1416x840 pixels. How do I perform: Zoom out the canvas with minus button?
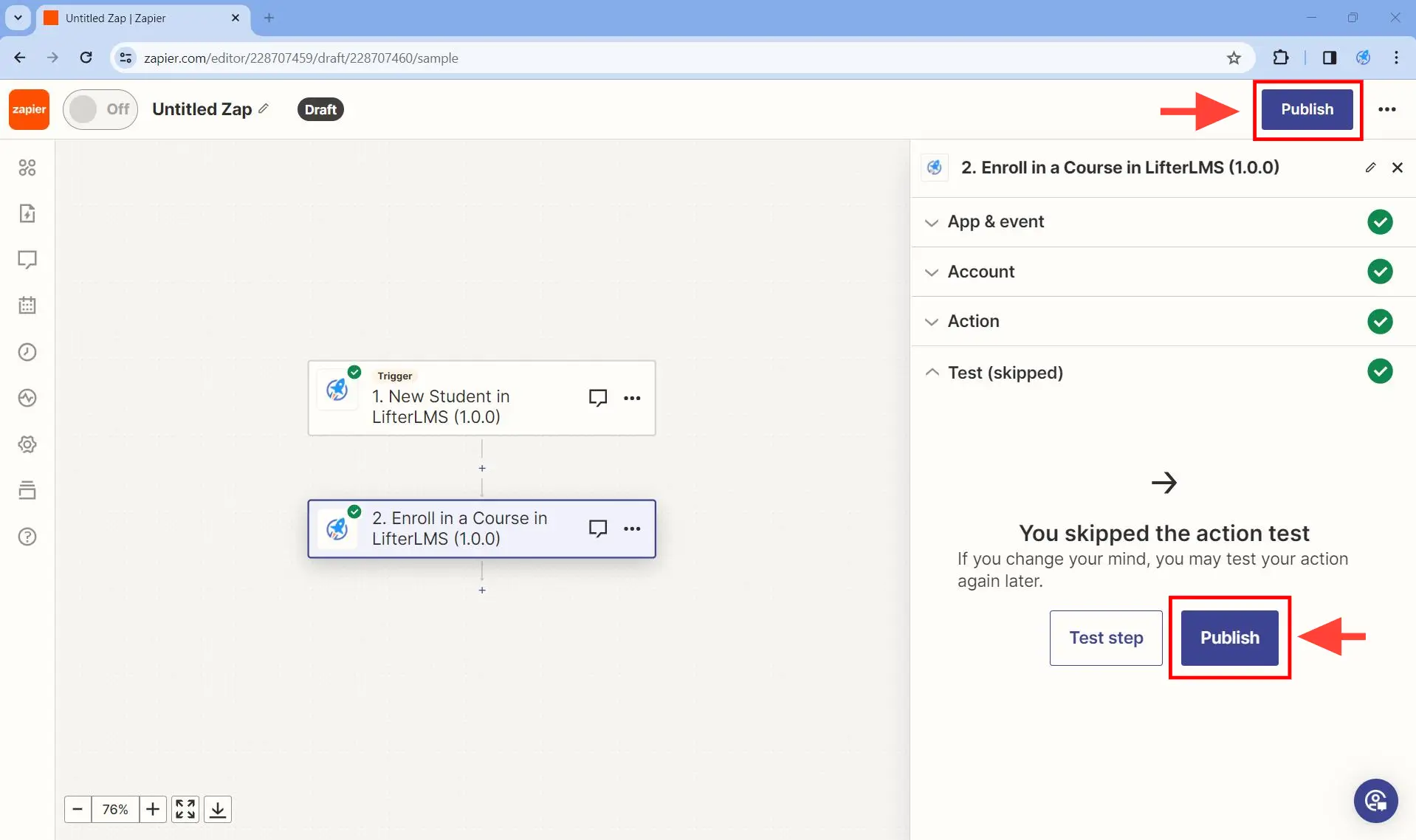tap(78, 809)
